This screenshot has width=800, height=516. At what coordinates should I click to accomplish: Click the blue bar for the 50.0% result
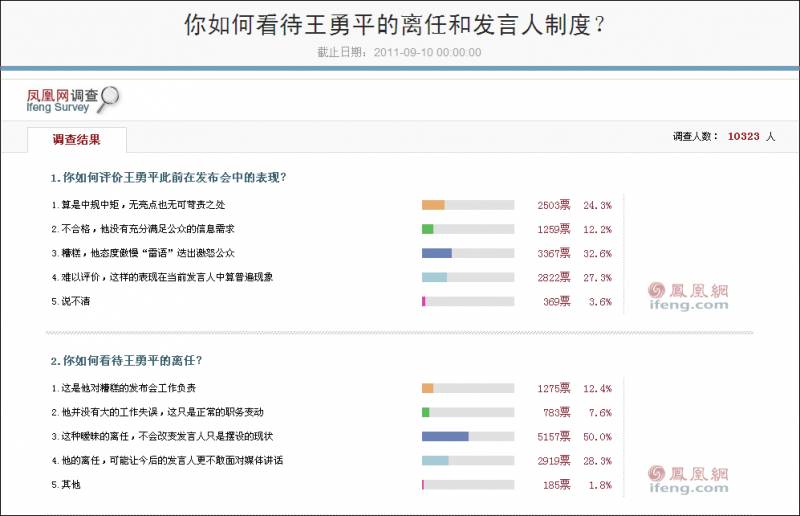[x=445, y=436]
